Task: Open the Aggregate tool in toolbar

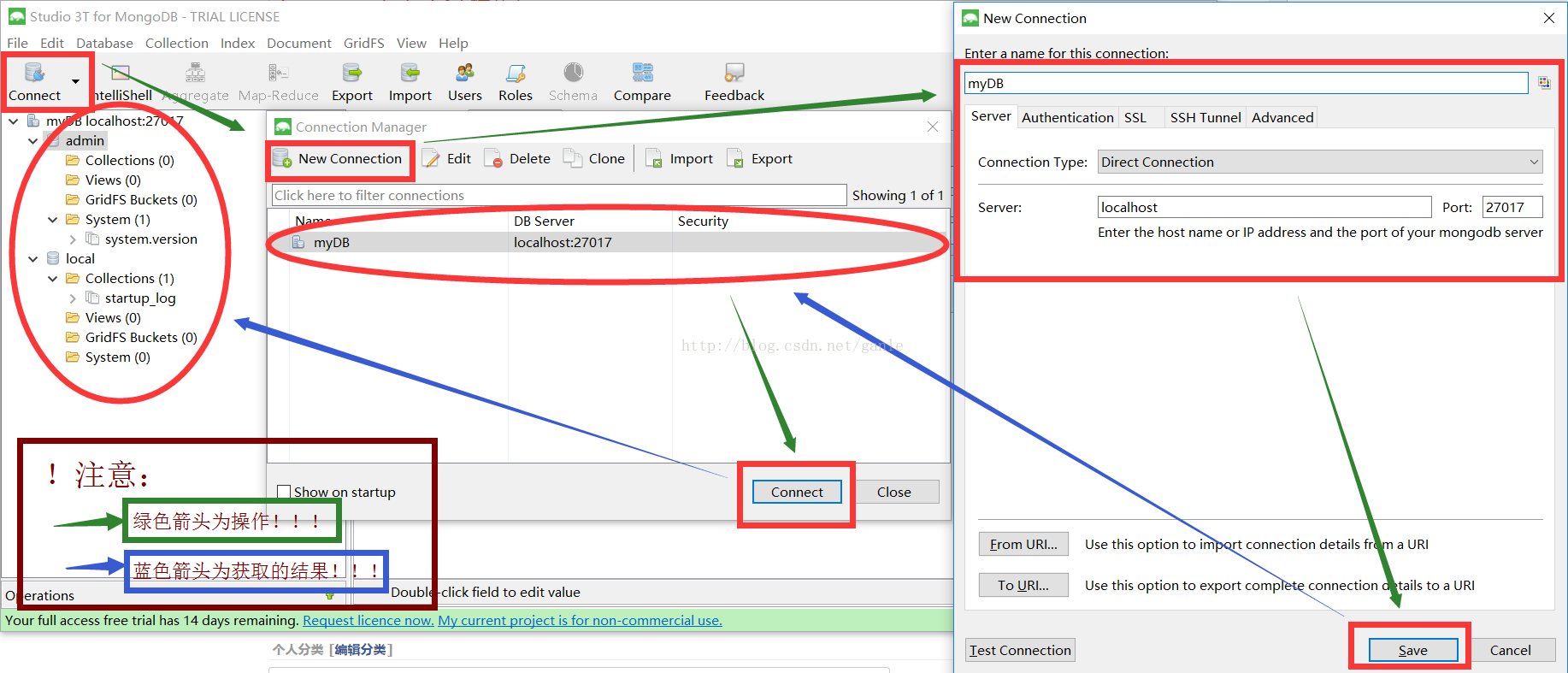Action: pos(196,82)
